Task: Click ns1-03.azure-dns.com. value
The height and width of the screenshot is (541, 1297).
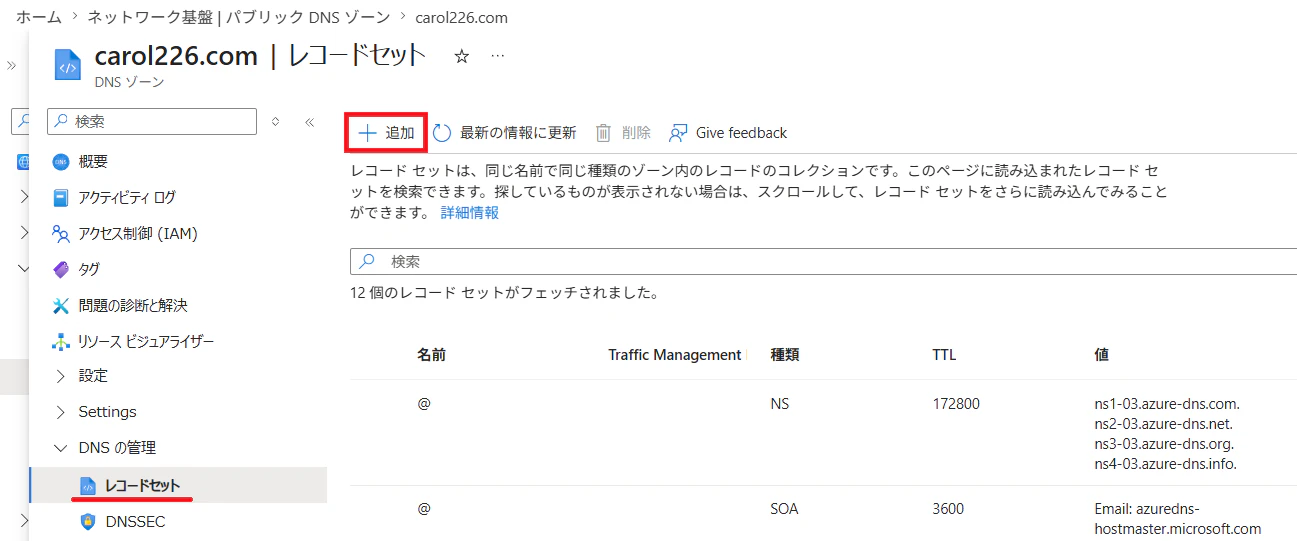Action: point(1167,404)
